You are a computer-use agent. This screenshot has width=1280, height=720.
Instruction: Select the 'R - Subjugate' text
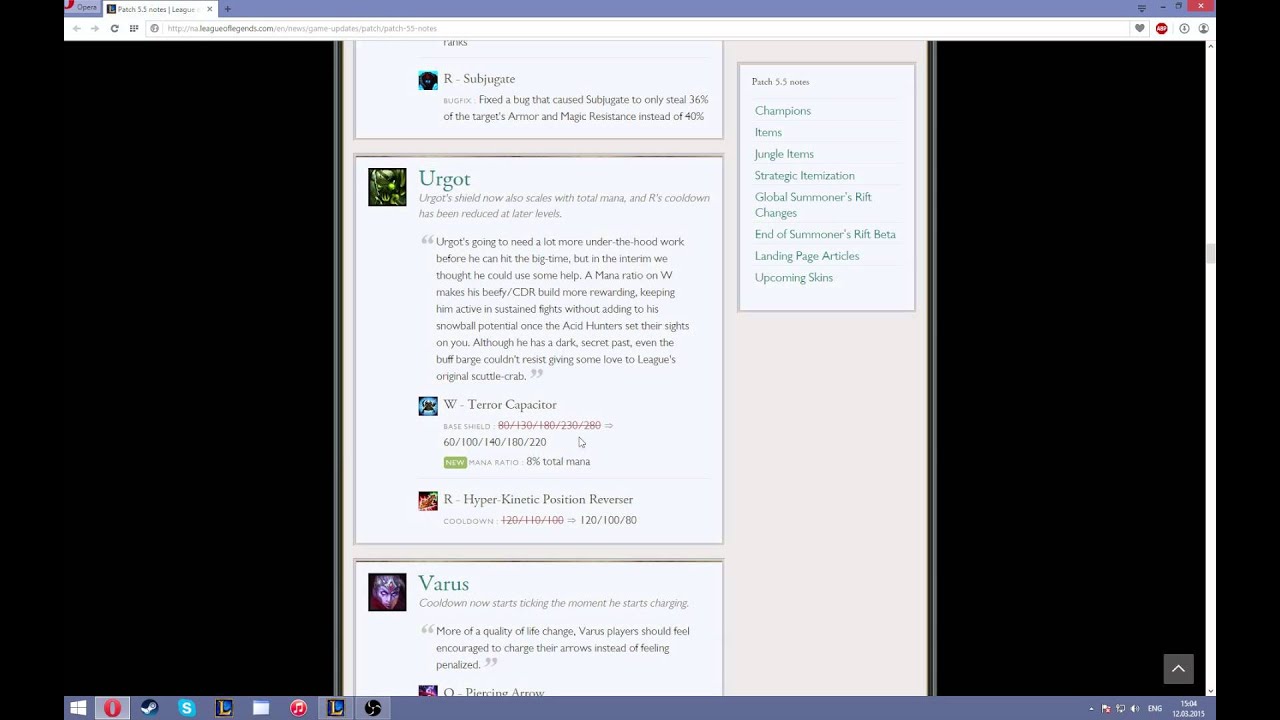point(479,78)
